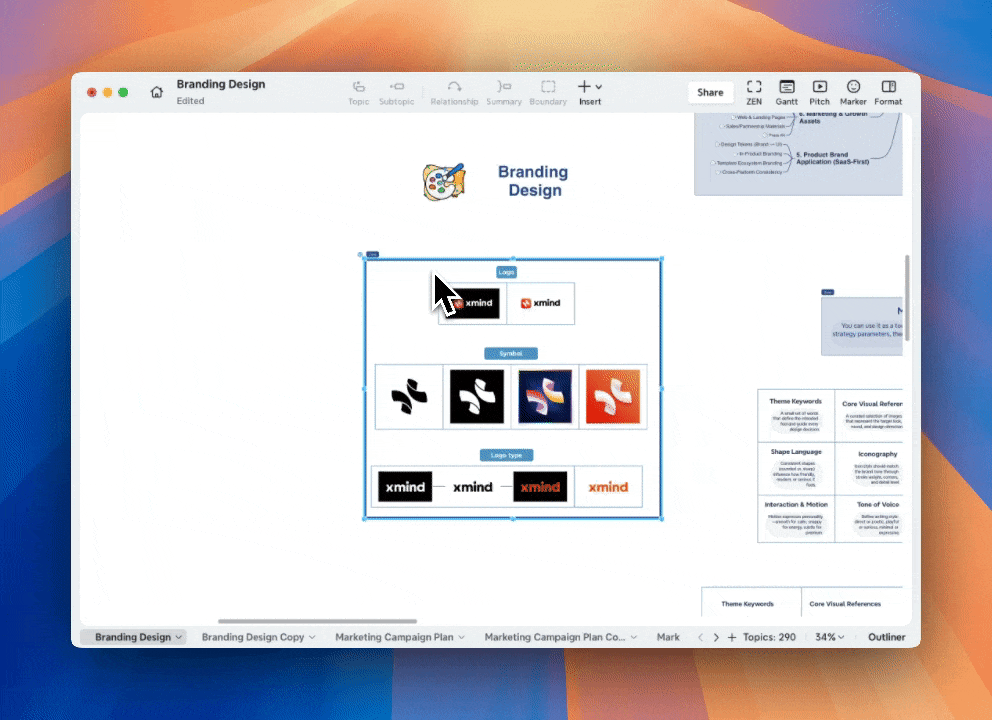Open dropdown arrow of Marketing Campaign Plan Co... sheet
Screen dimensions: 992x720
tap(633, 637)
